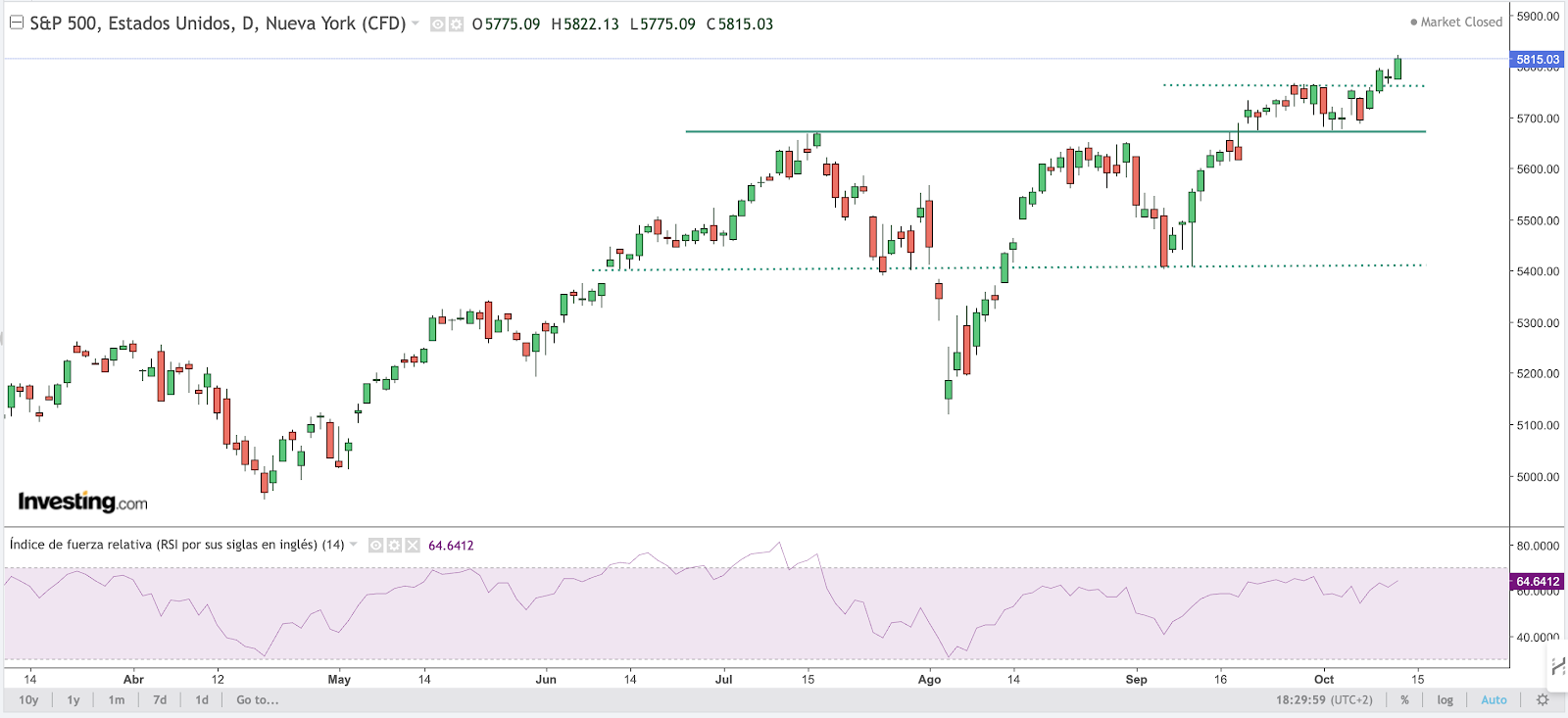
Task: Collapse the S&P 500 legend box icon
Action: pyautogui.click(x=17, y=23)
